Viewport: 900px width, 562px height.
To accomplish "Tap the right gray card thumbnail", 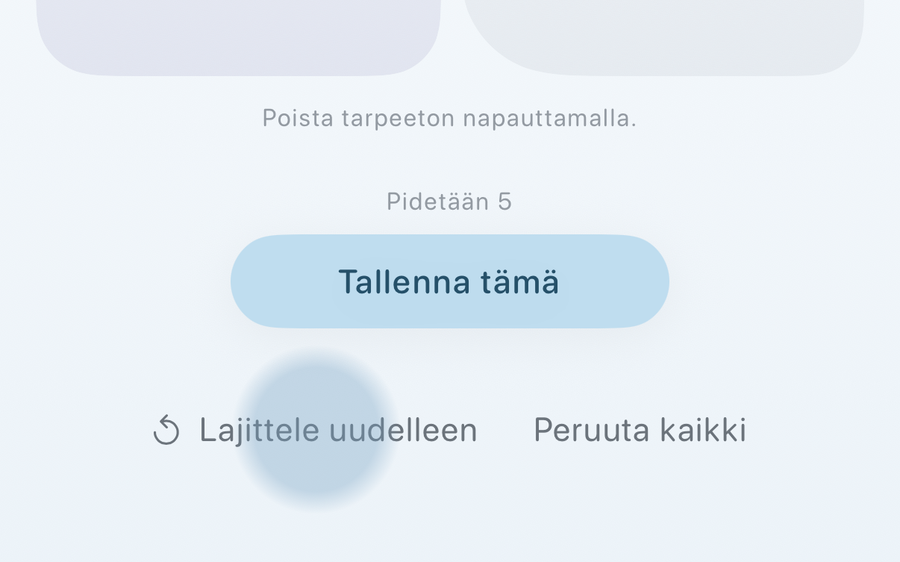I will [x=663, y=37].
